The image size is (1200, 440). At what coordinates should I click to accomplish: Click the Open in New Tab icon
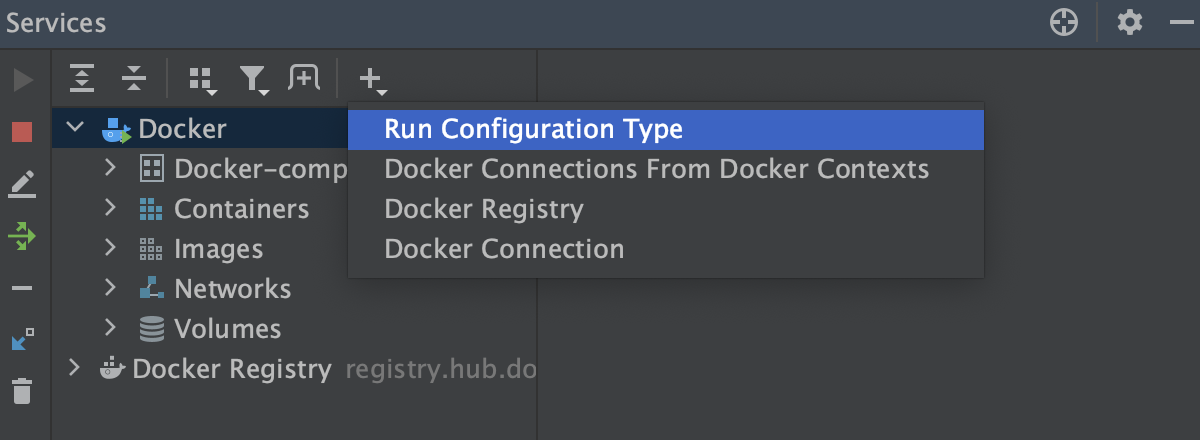(303, 77)
